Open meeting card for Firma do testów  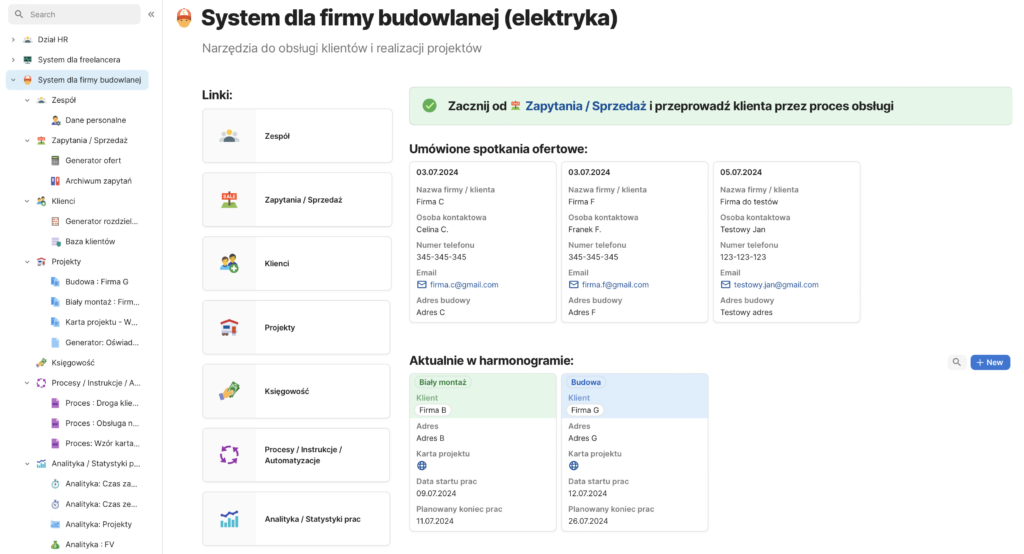(786, 242)
